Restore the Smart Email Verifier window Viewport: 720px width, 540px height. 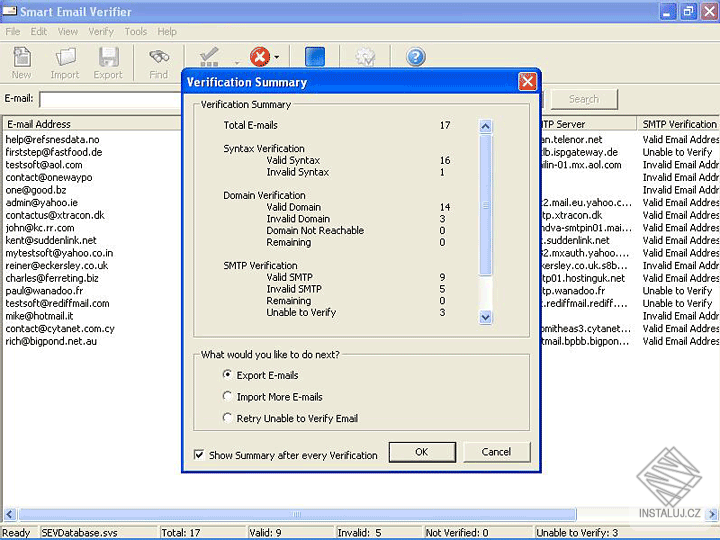pos(688,11)
